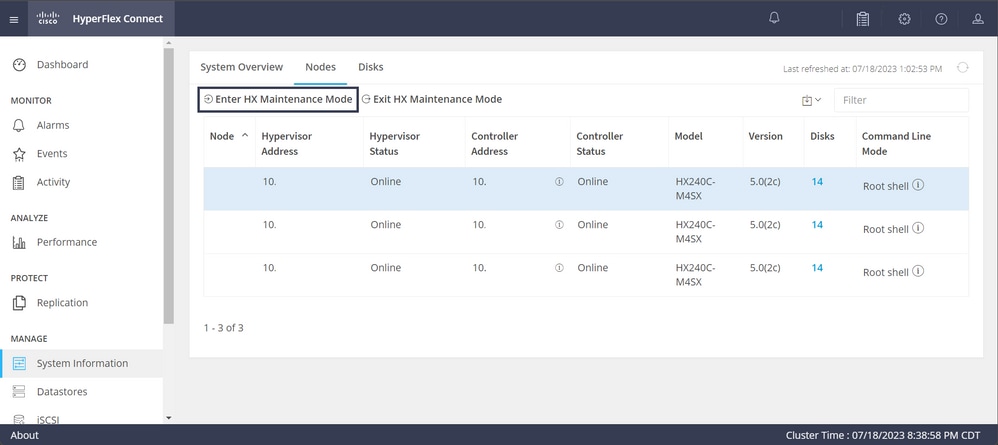Image resolution: width=998 pixels, height=445 pixels.
Task: Open the hamburger navigation menu
Action: tap(14, 19)
